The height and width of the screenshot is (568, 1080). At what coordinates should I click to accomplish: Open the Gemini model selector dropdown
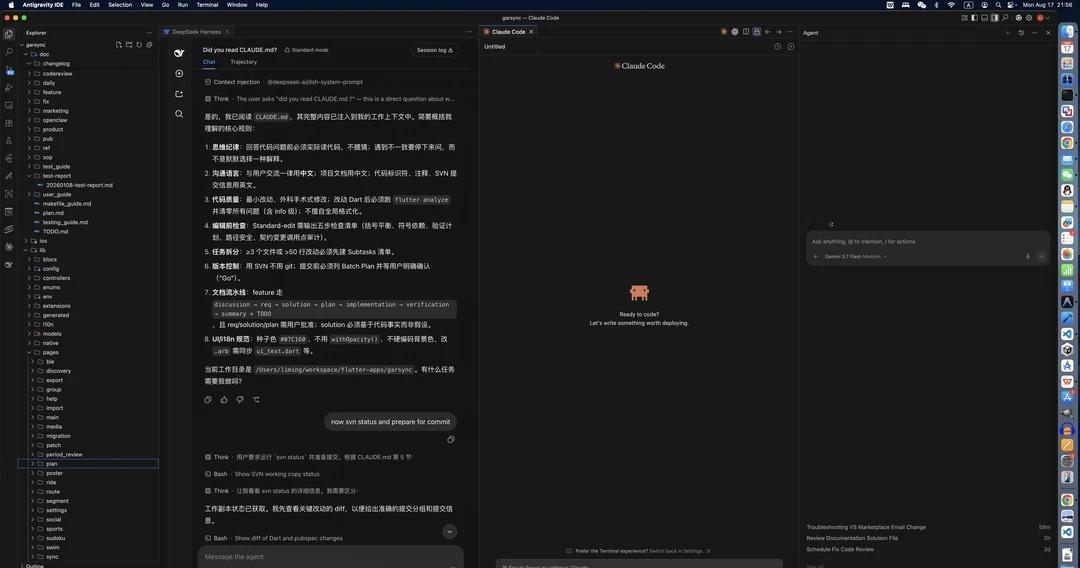coord(855,257)
